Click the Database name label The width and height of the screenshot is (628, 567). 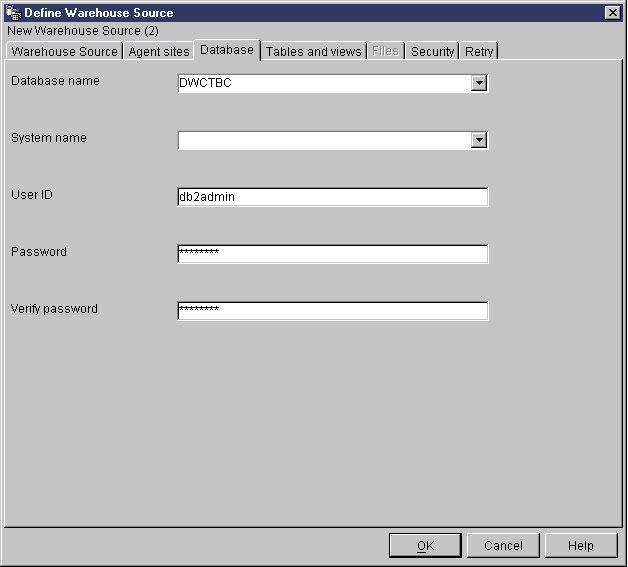click(55, 81)
